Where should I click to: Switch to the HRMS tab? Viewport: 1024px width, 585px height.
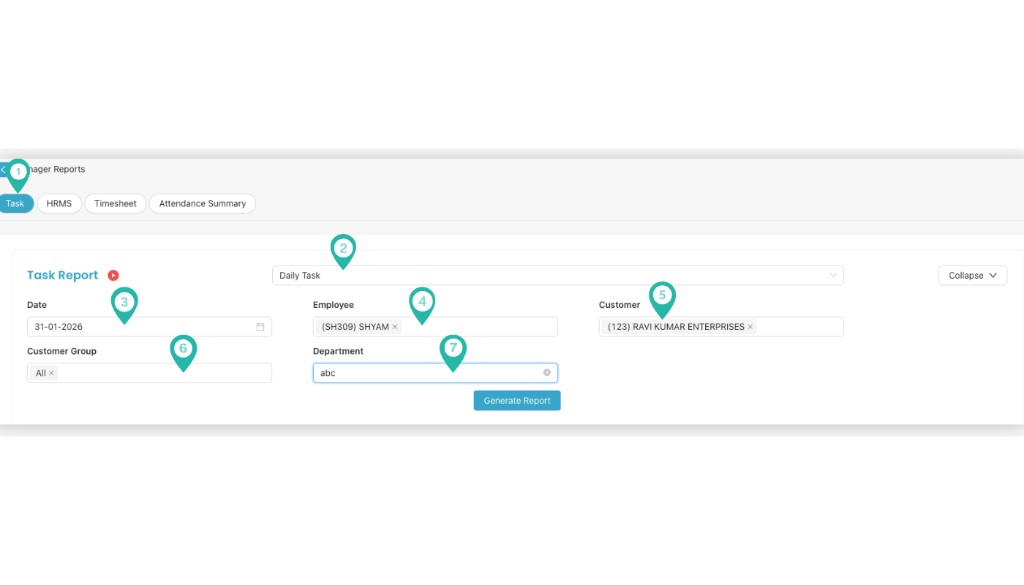tap(58, 203)
